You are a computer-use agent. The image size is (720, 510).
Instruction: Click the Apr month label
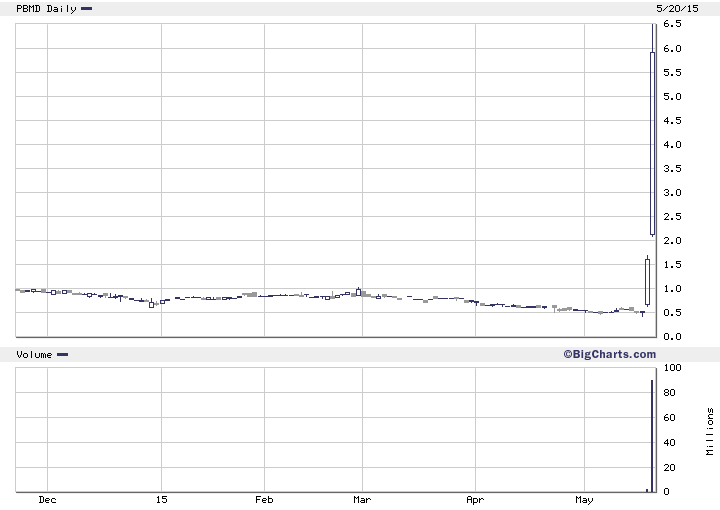coord(475,499)
